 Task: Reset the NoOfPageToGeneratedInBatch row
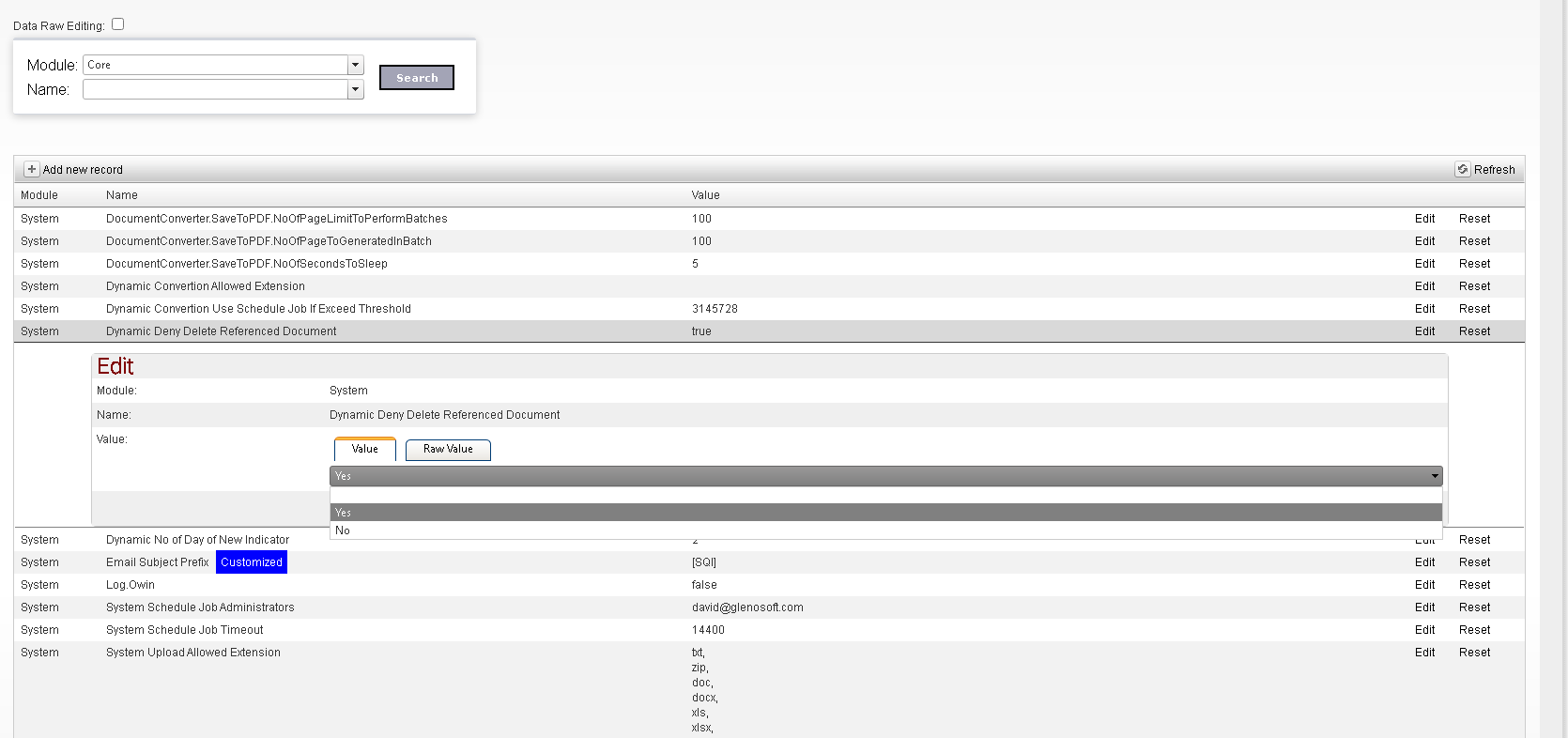pos(1474,241)
